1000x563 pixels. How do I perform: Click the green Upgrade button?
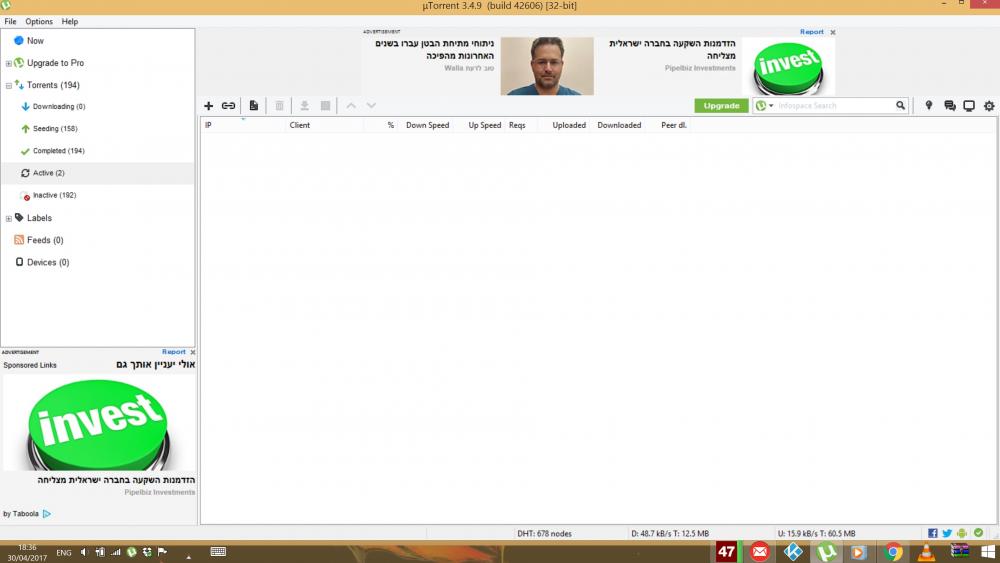click(x=721, y=106)
